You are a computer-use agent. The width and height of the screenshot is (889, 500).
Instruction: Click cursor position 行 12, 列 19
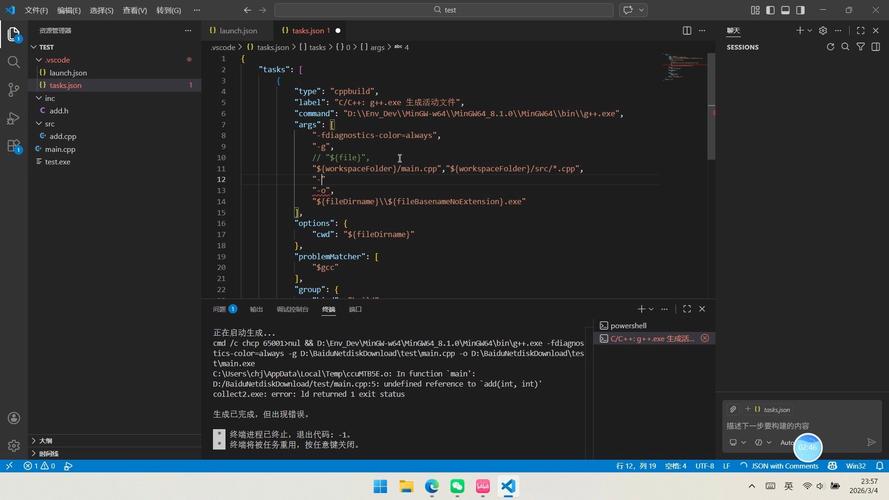pos(636,466)
